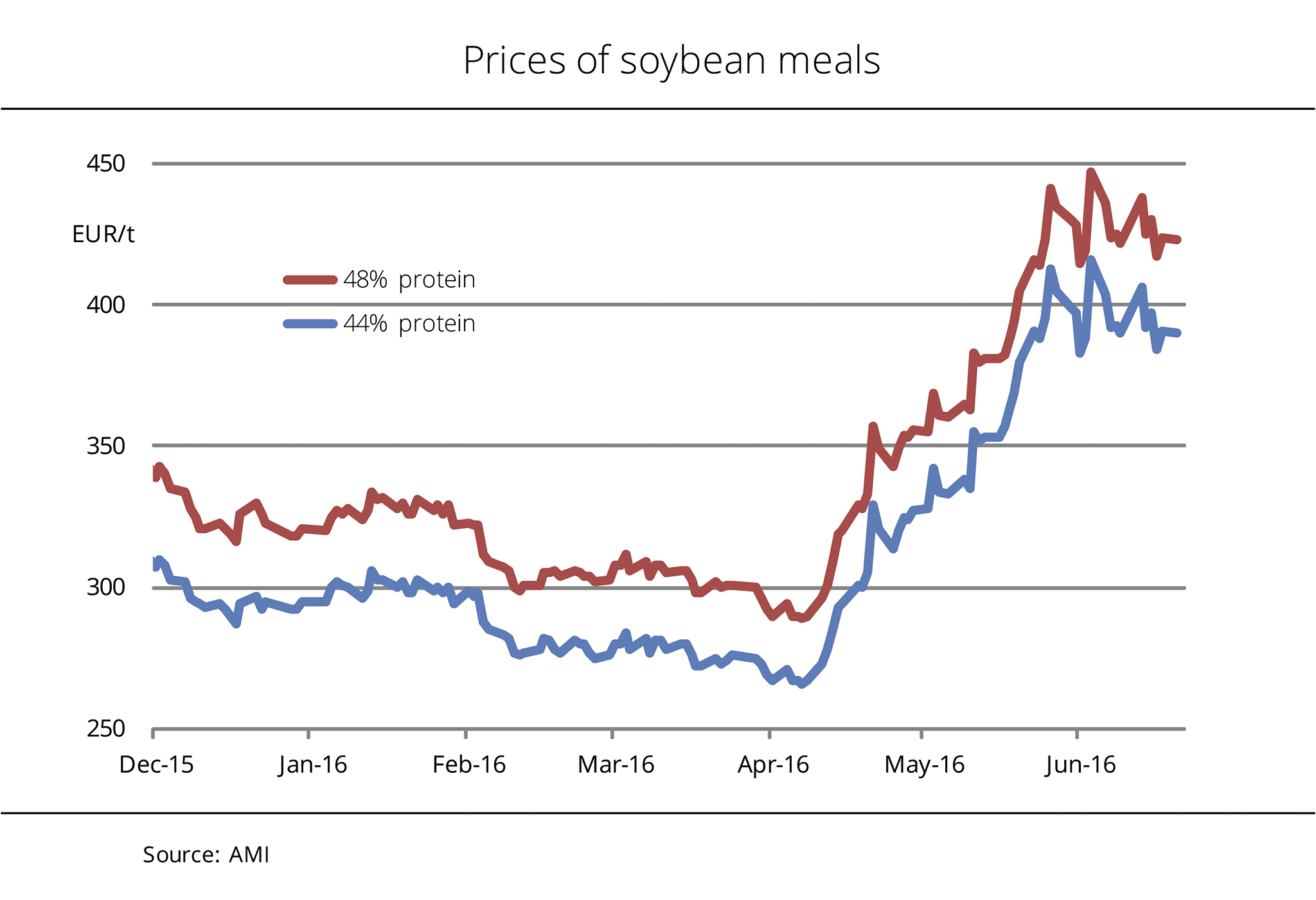Screen dimensions: 1316x900
Task: Click the chart title "Prices of soybean meals"
Action: click(x=671, y=61)
